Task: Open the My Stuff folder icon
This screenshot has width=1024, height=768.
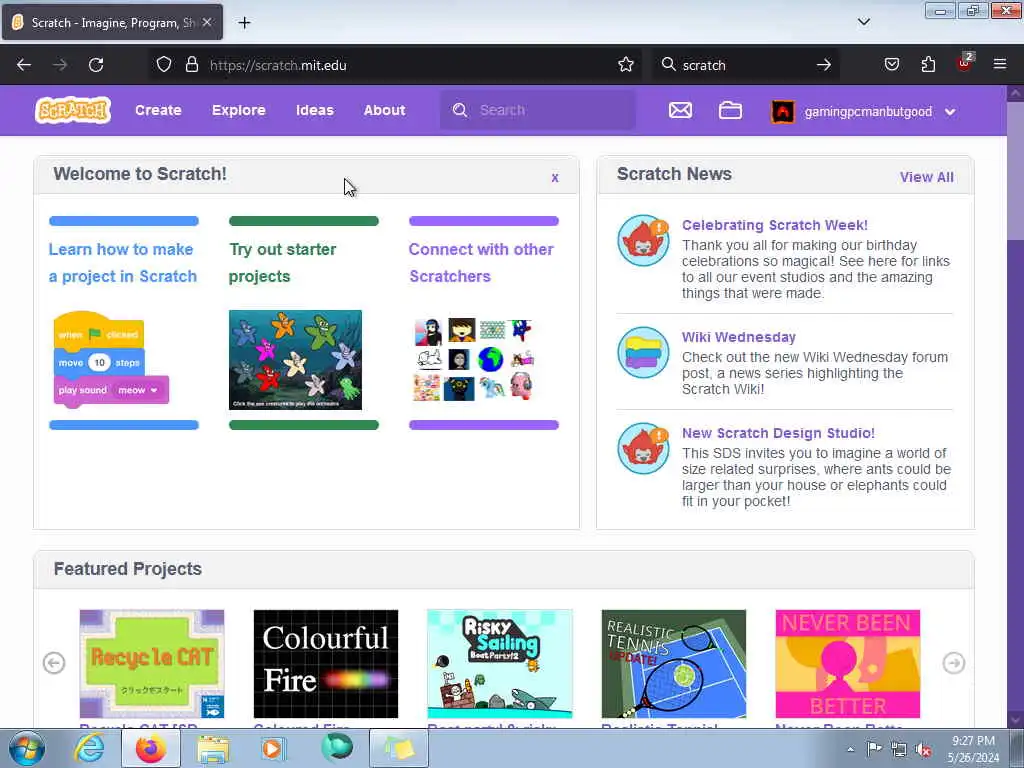Action: (730, 110)
